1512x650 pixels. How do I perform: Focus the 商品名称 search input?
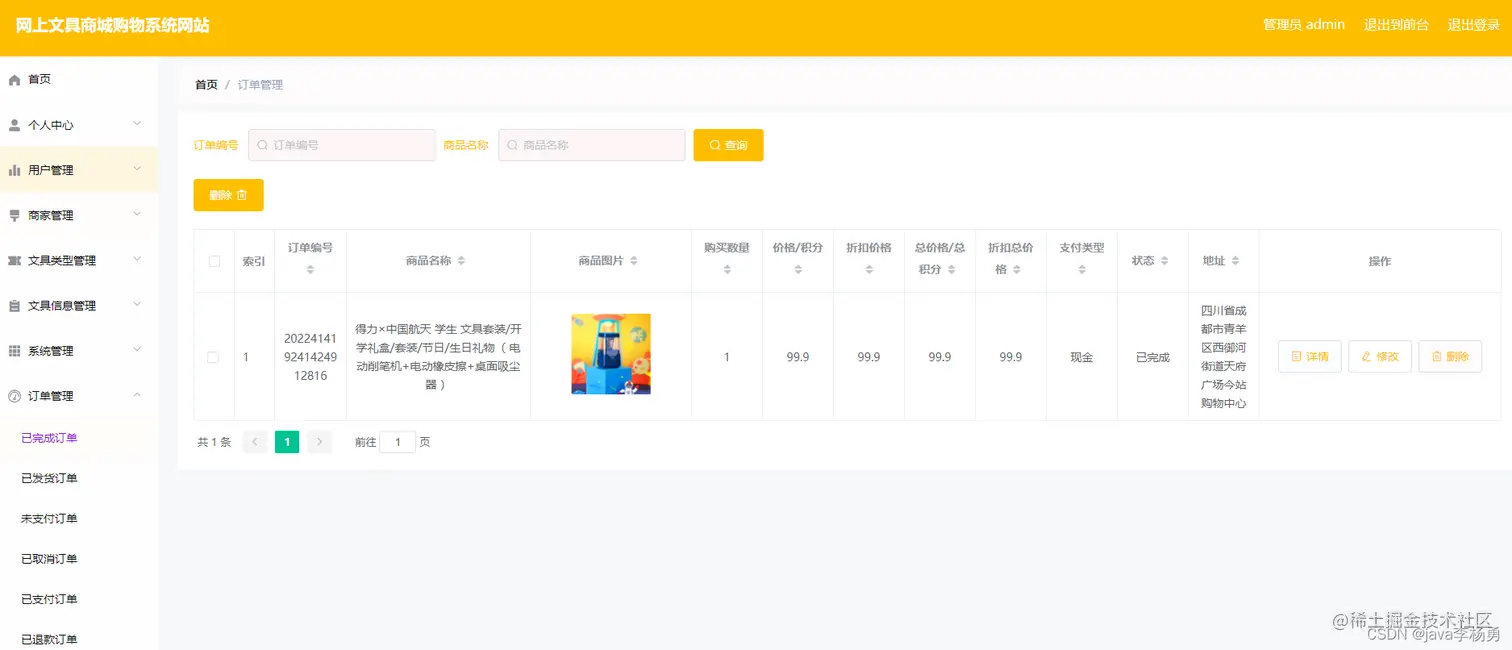click(592, 145)
